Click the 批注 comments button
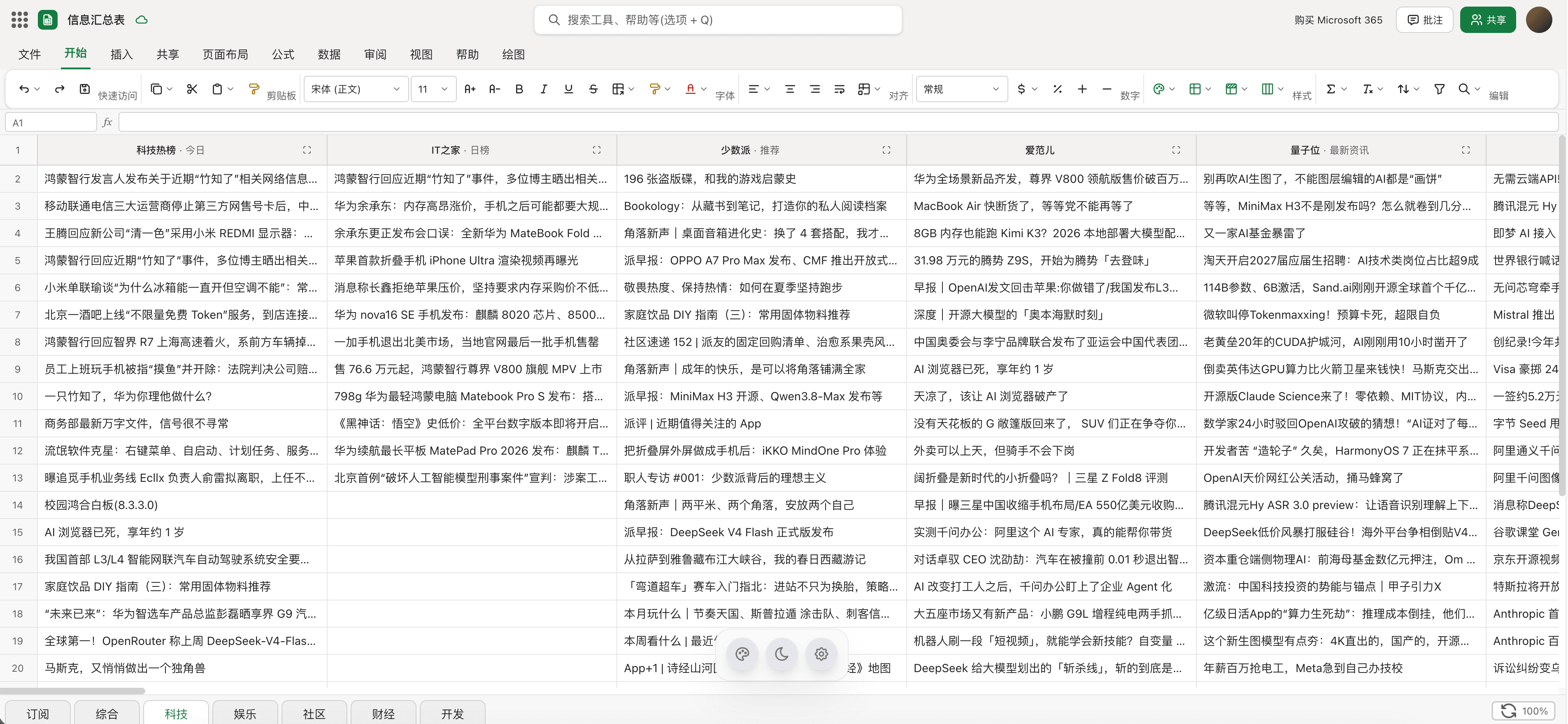Image resolution: width=1568 pixels, height=724 pixels. pyautogui.click(x=1424, y=19)
